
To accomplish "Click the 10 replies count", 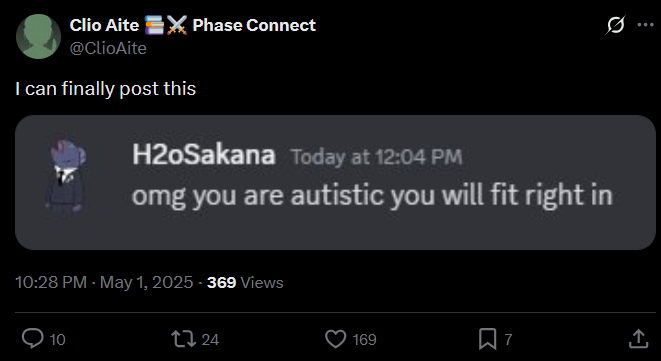I will pyautogui.click(x=57, y=340).
